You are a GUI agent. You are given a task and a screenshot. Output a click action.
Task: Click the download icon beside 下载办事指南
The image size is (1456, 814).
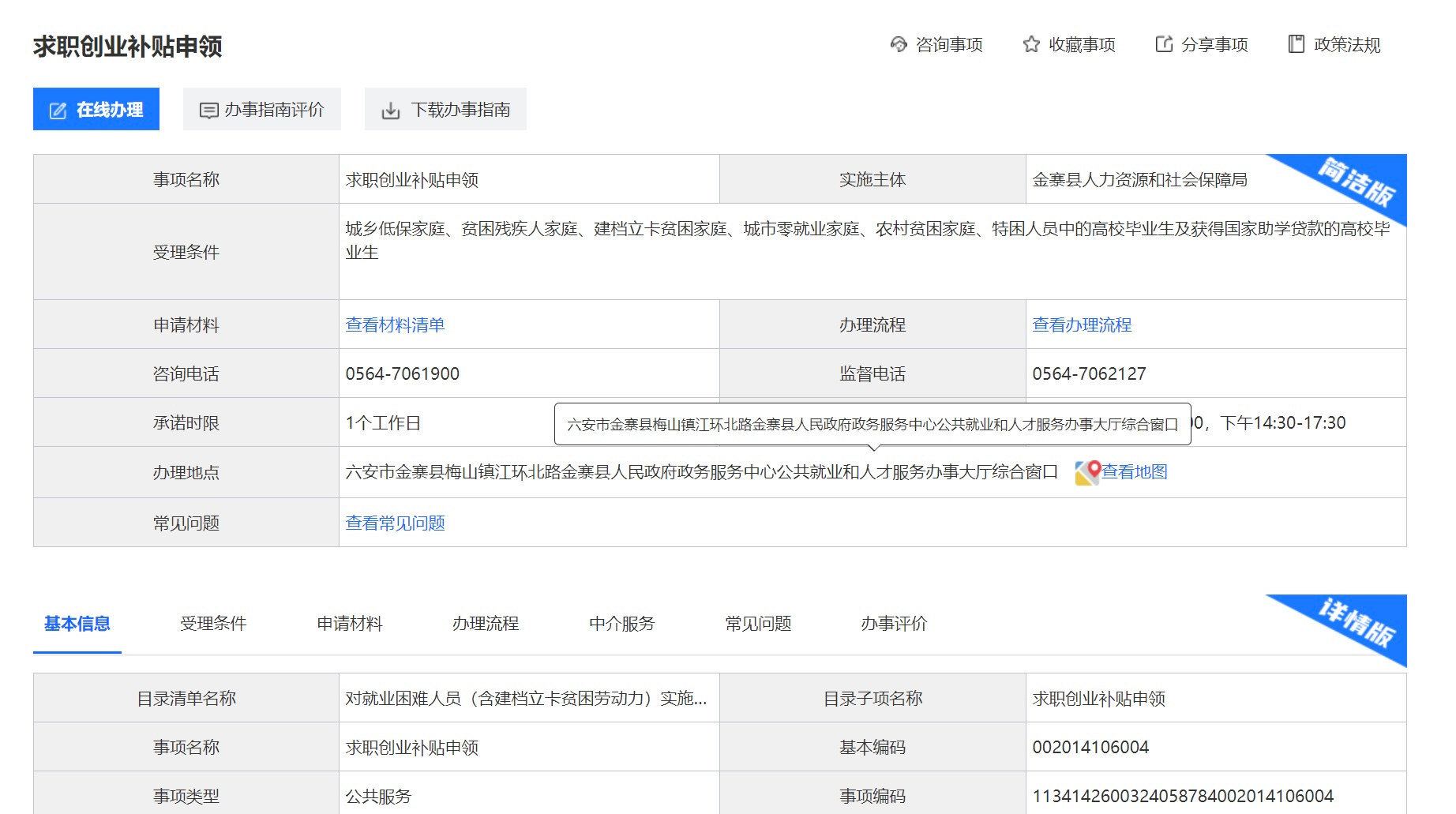[x=390, y=111]
